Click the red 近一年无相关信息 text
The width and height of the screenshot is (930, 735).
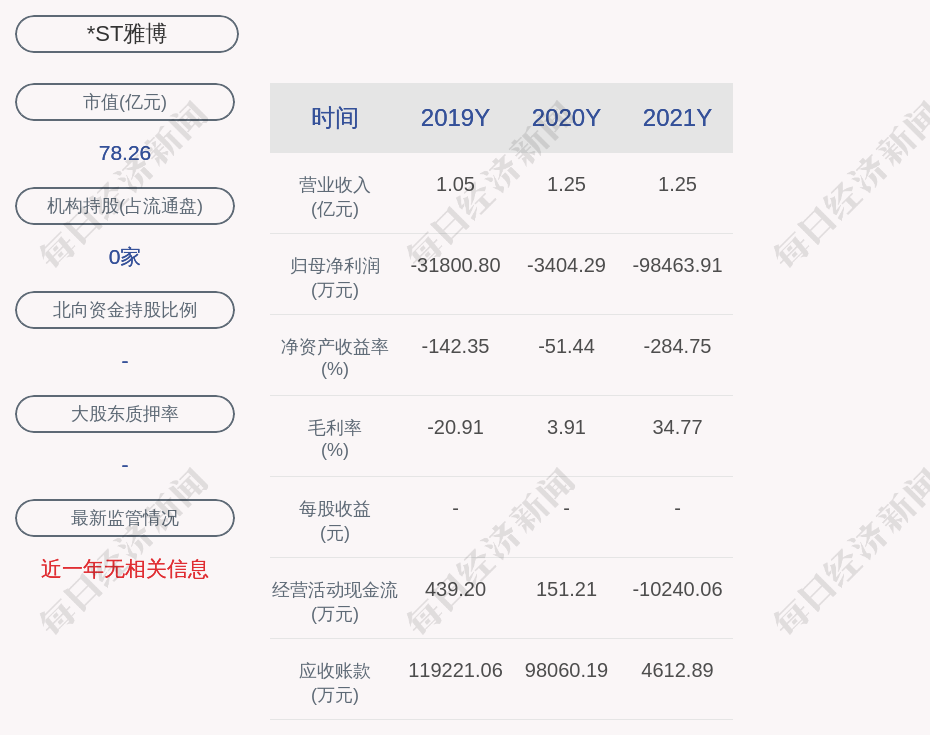tap(125, 569)
